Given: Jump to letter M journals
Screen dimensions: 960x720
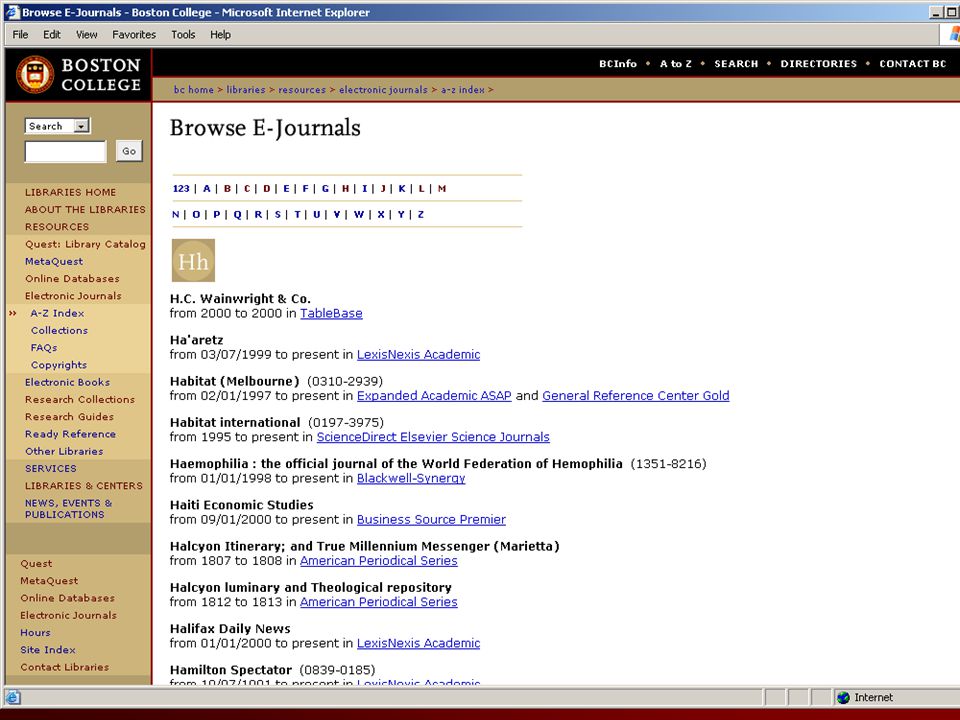Looking at the screenshot, I should click(442, 189).
